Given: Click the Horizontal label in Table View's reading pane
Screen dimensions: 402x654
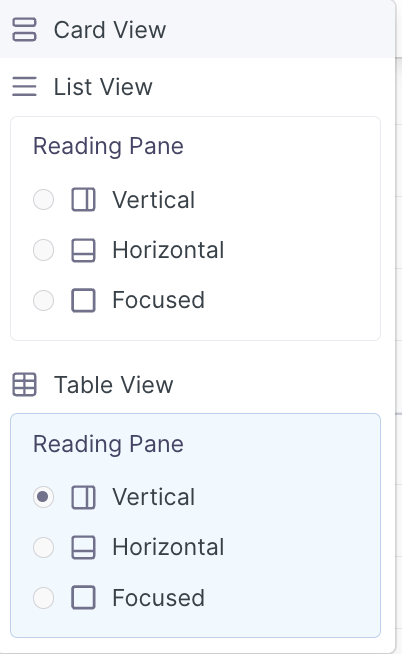Looking at the screenshot, I should [x=168, y=547].
